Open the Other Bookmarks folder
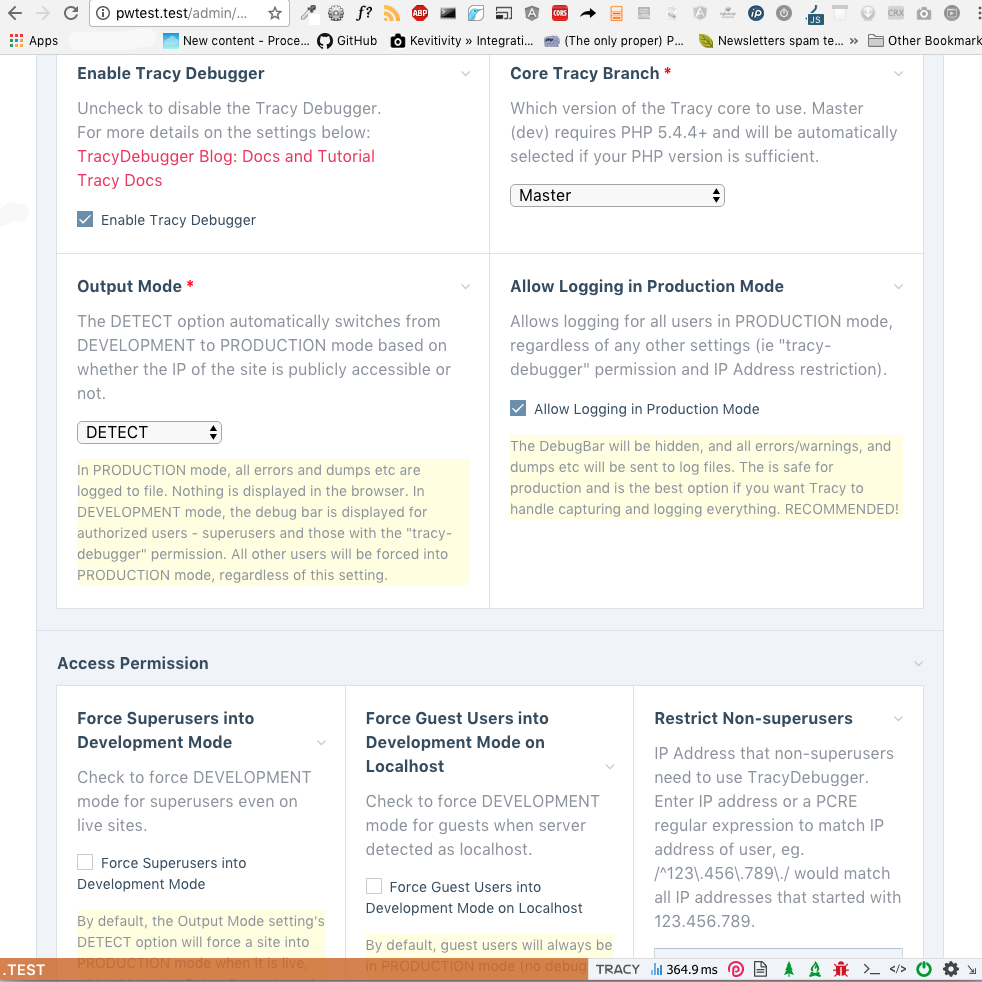Viewport: 982px width, 982px height. [x=924, y=41]
